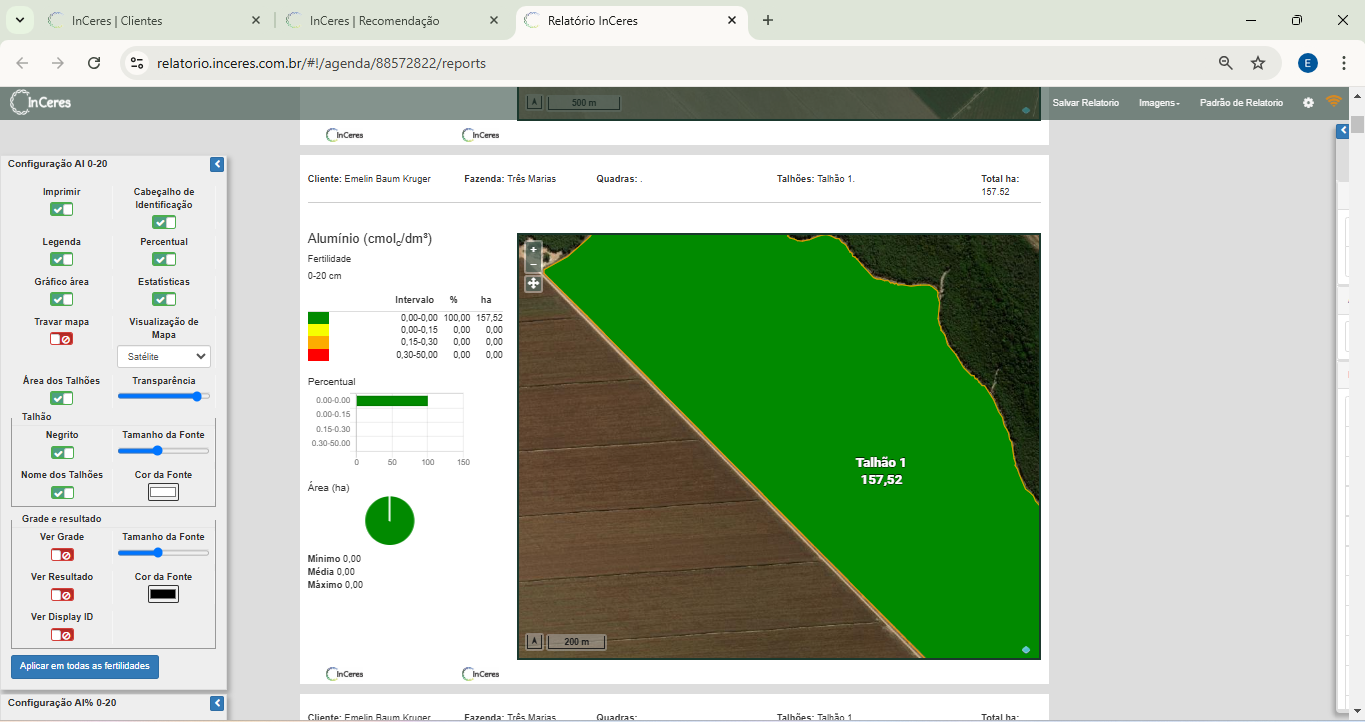The height and width of the screenshot is (722, 1365).
Task: Close the Relatório InCeres tab
Action: pyautogui.click(x=732, y=20)
